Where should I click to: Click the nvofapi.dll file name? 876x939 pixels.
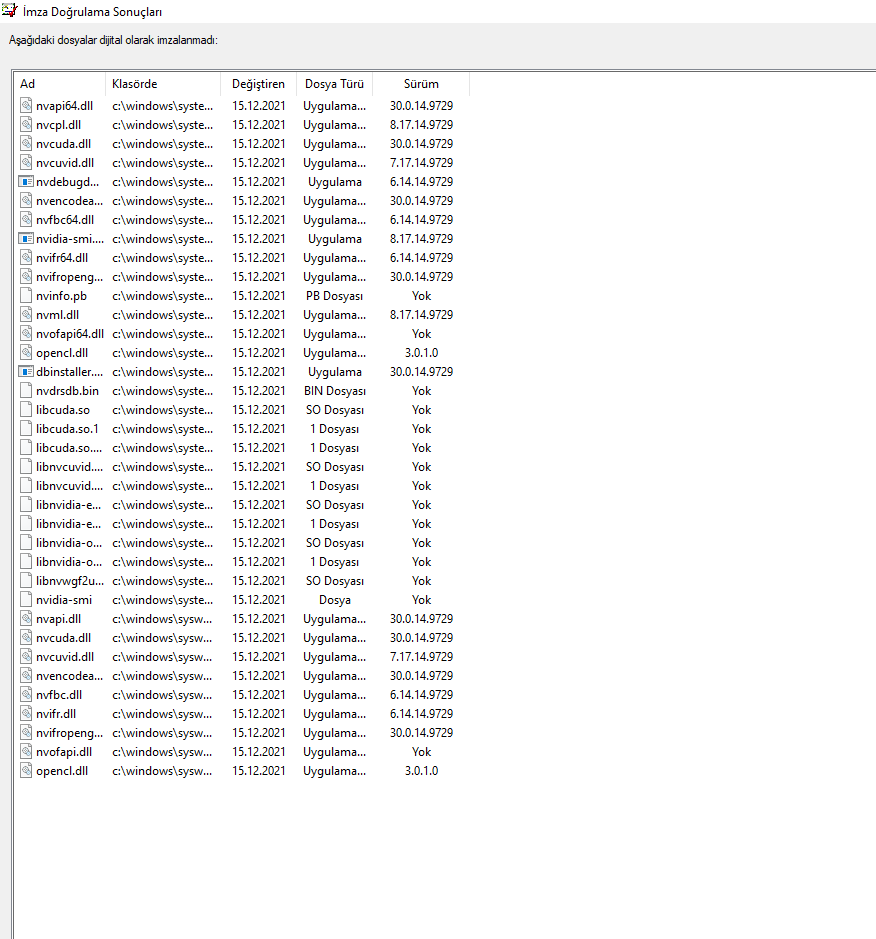pos(64,752)
